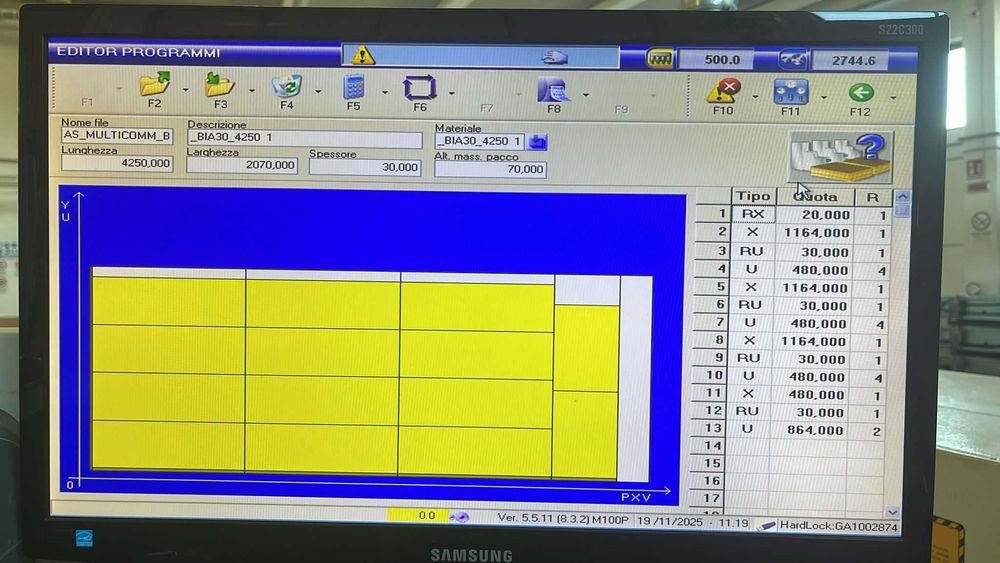
Task: Click the yellow ruler measurement icon
Action: click(659, 59)
